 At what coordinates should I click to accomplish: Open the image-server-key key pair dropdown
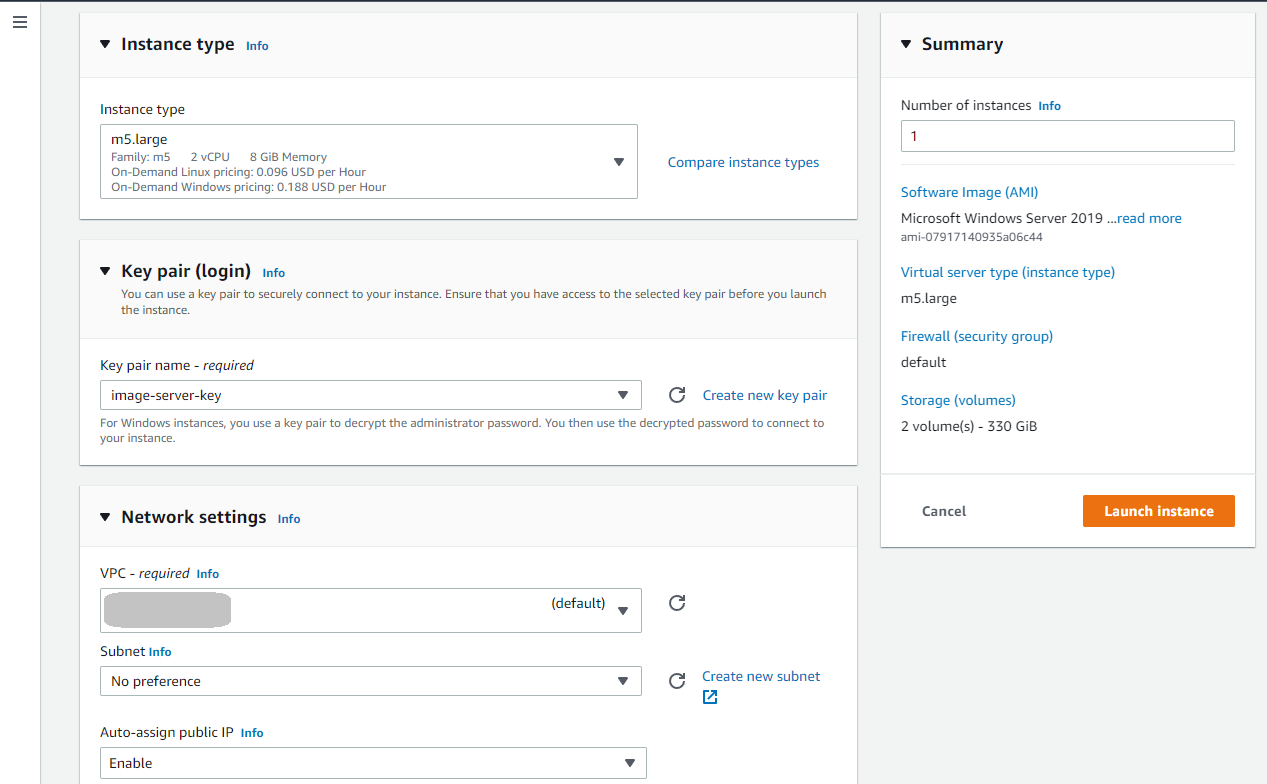click(370, 395)
